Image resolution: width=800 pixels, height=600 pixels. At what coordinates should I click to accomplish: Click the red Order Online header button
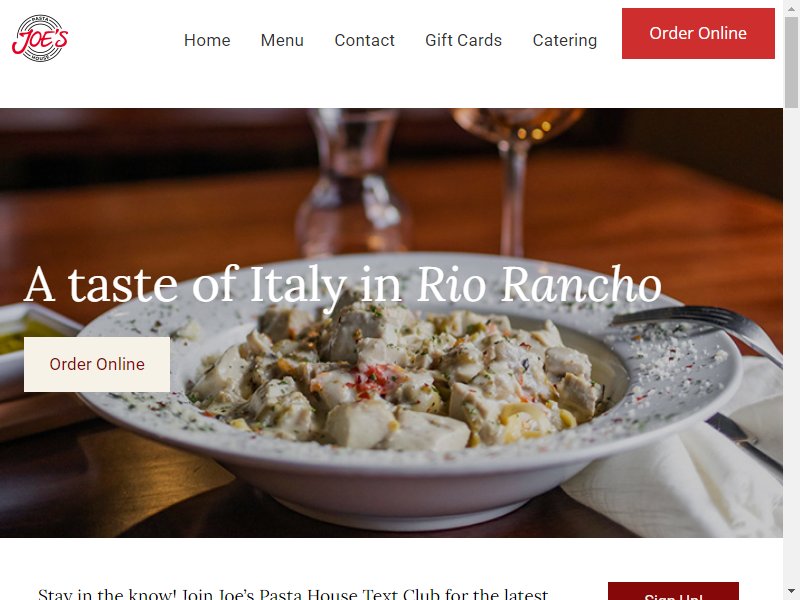698,33
